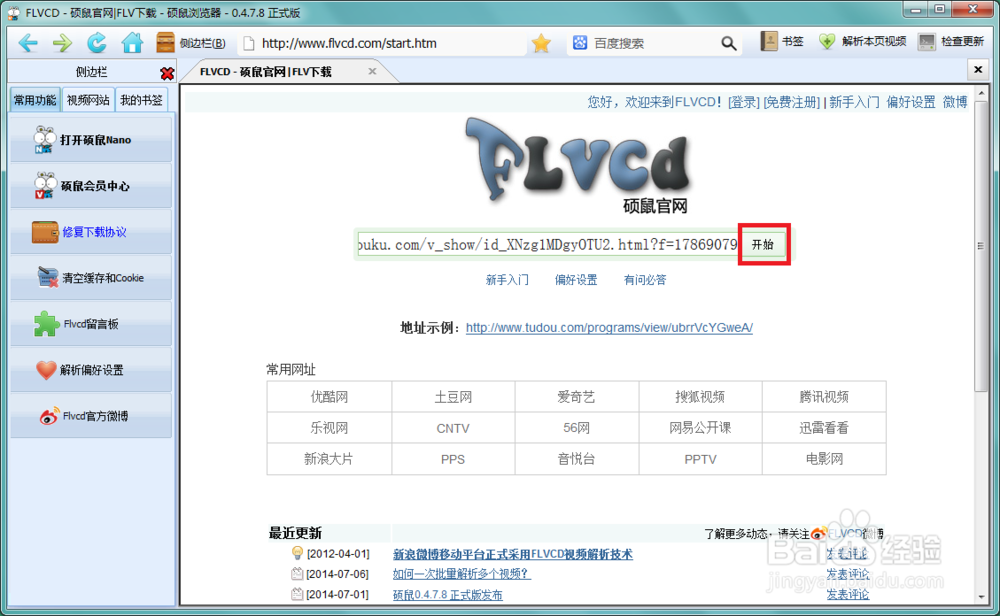The image size is (1000, 616).
Task: Click 修复下载协议
Action: 91,231
